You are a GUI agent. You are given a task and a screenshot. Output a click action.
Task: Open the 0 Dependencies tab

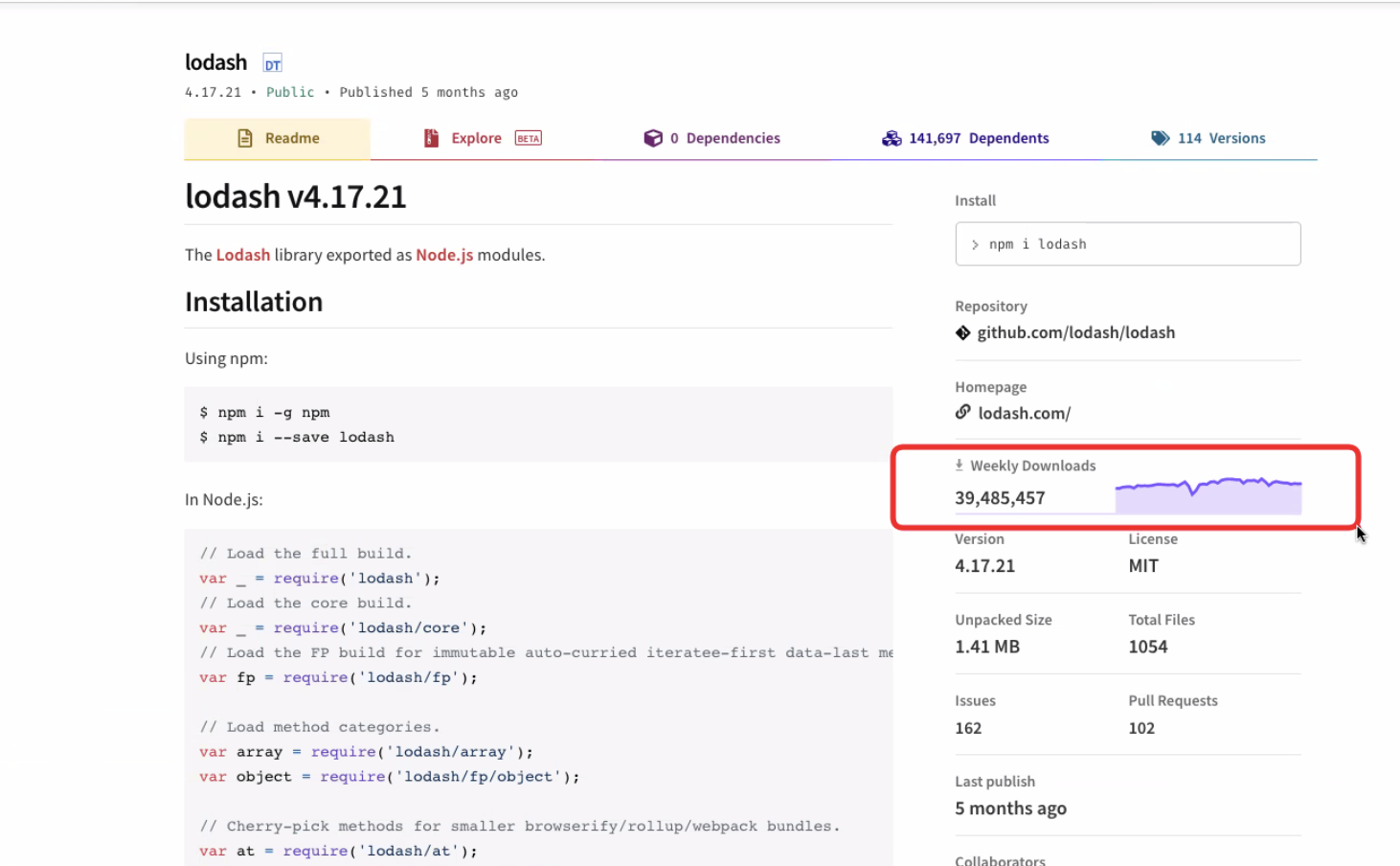click(x=711, y=139)
